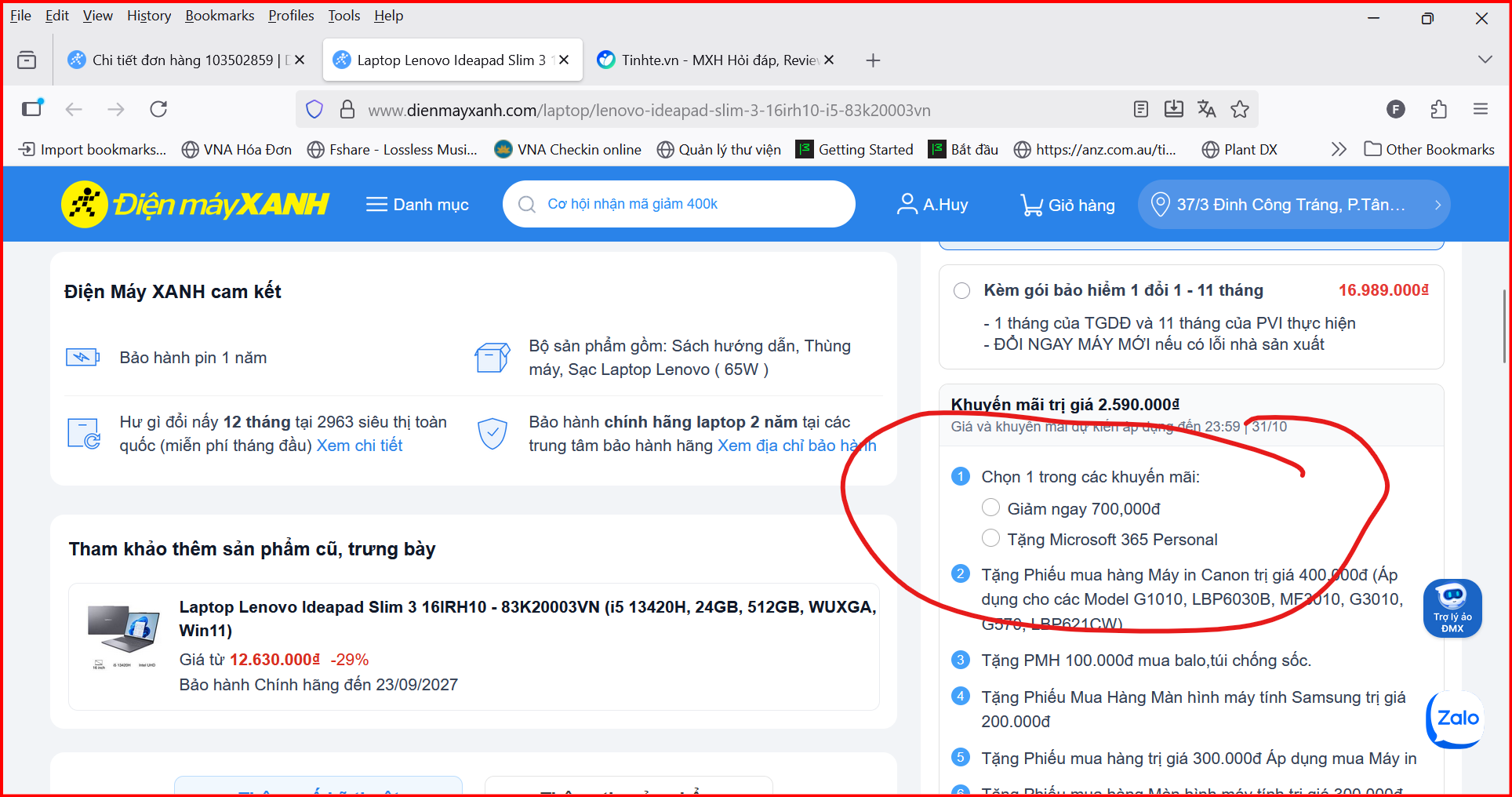The height and width of the screenshot is (797, 1512).
Task: Open Giỏ hàng shopping cart
Action: (1067, 205)
